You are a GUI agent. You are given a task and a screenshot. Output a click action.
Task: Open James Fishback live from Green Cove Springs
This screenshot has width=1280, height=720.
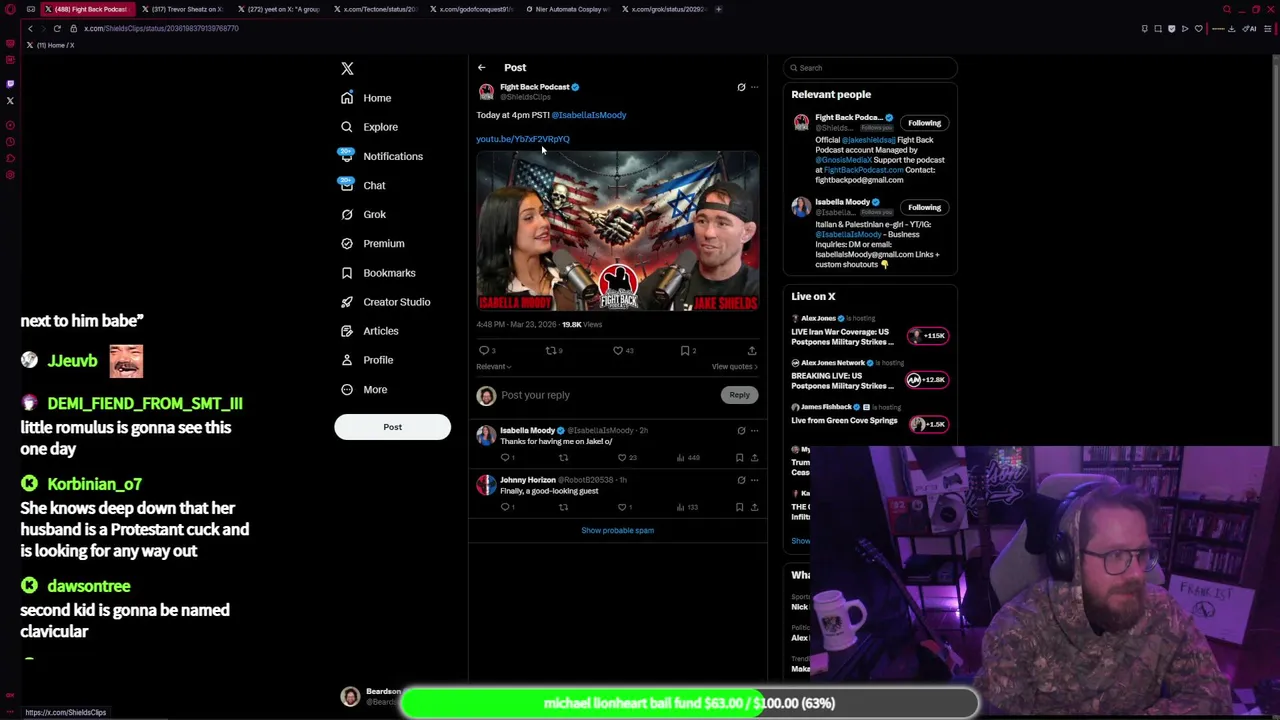[x=870, y=420]
